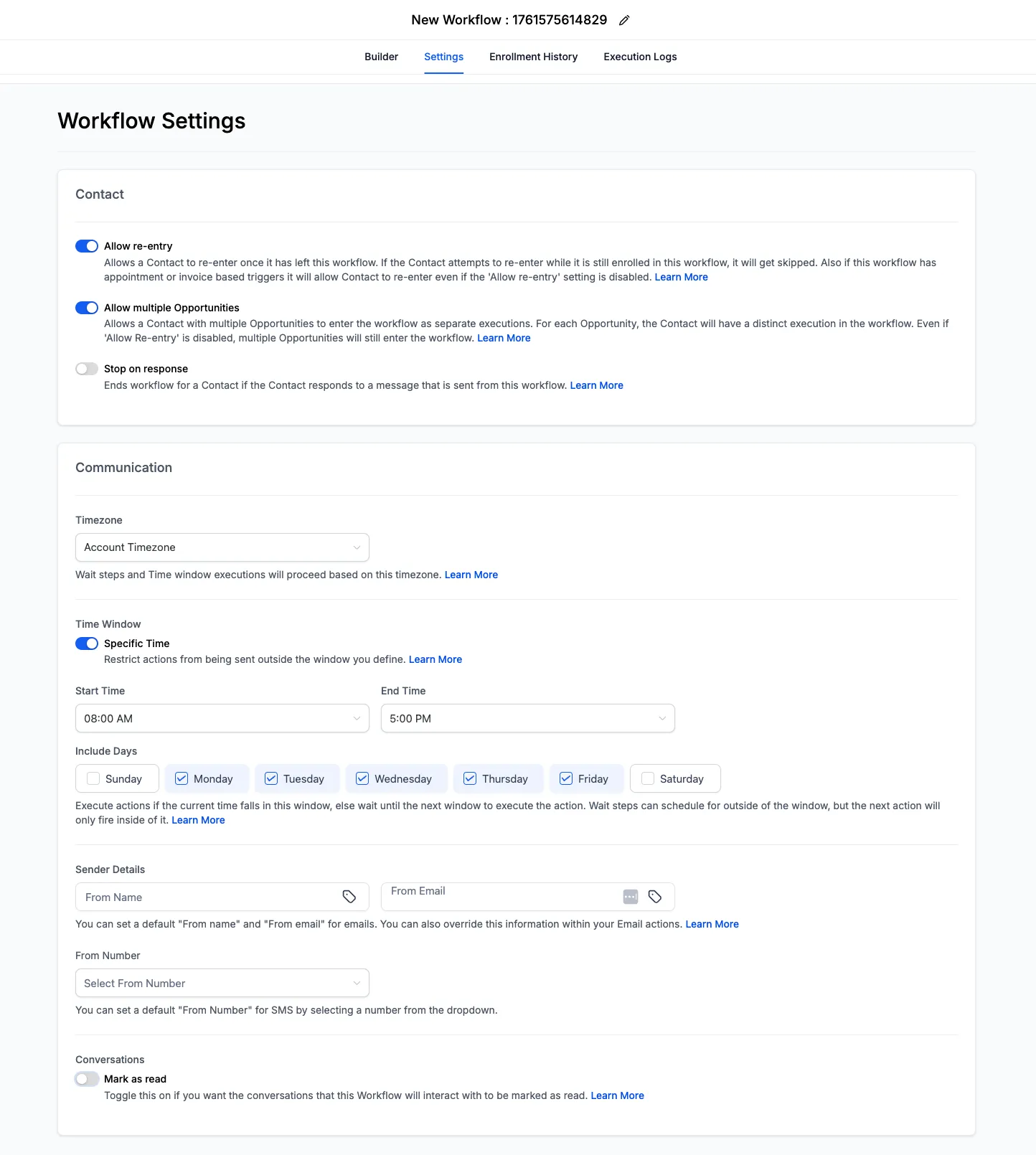Click the Workflow Settings heading
Image resolution: width=1036 pixels, height=1155 pixels.
coord(151,121)
